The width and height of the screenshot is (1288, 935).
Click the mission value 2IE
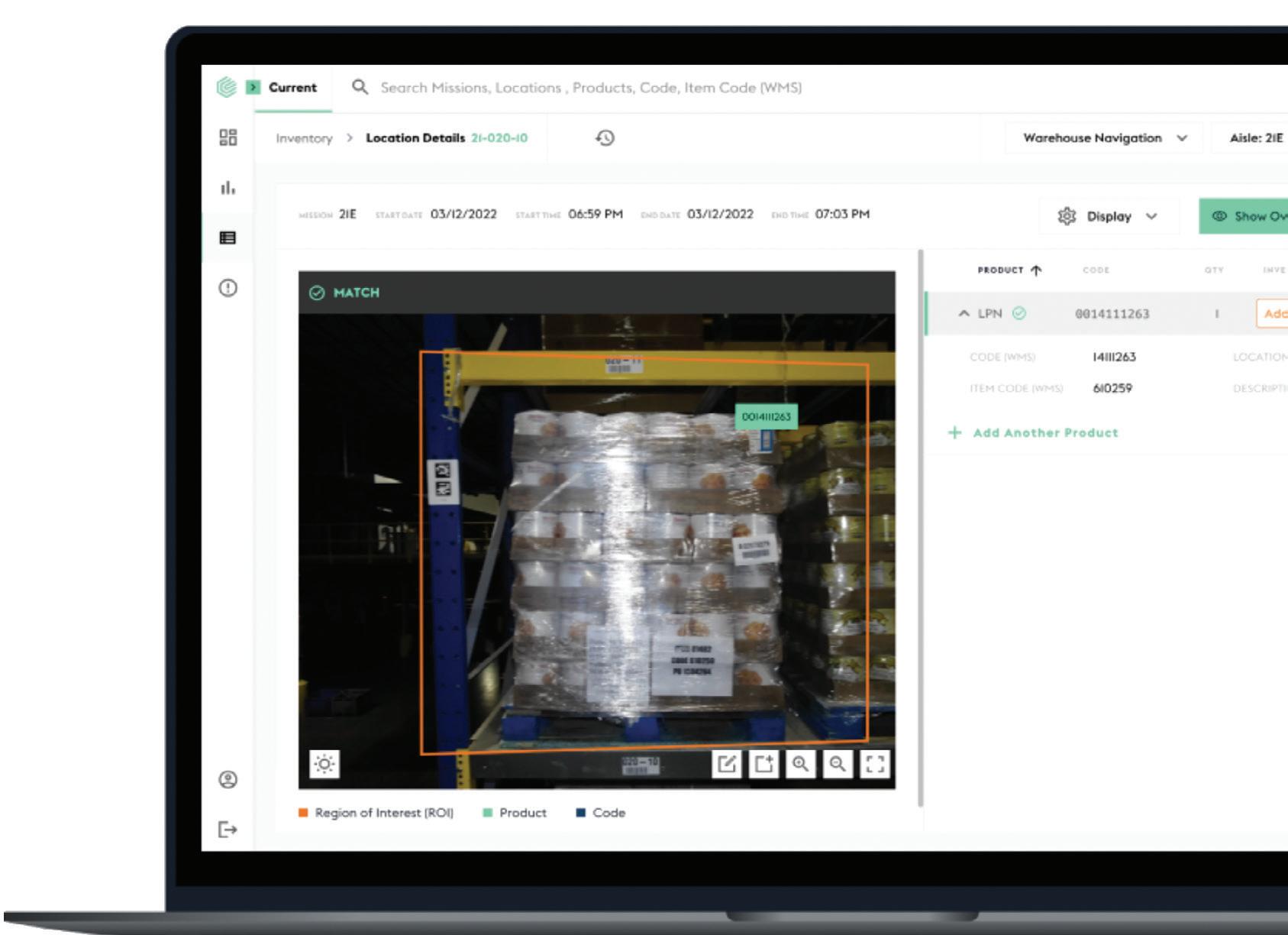pyautogui.click(x=347, y=214)
